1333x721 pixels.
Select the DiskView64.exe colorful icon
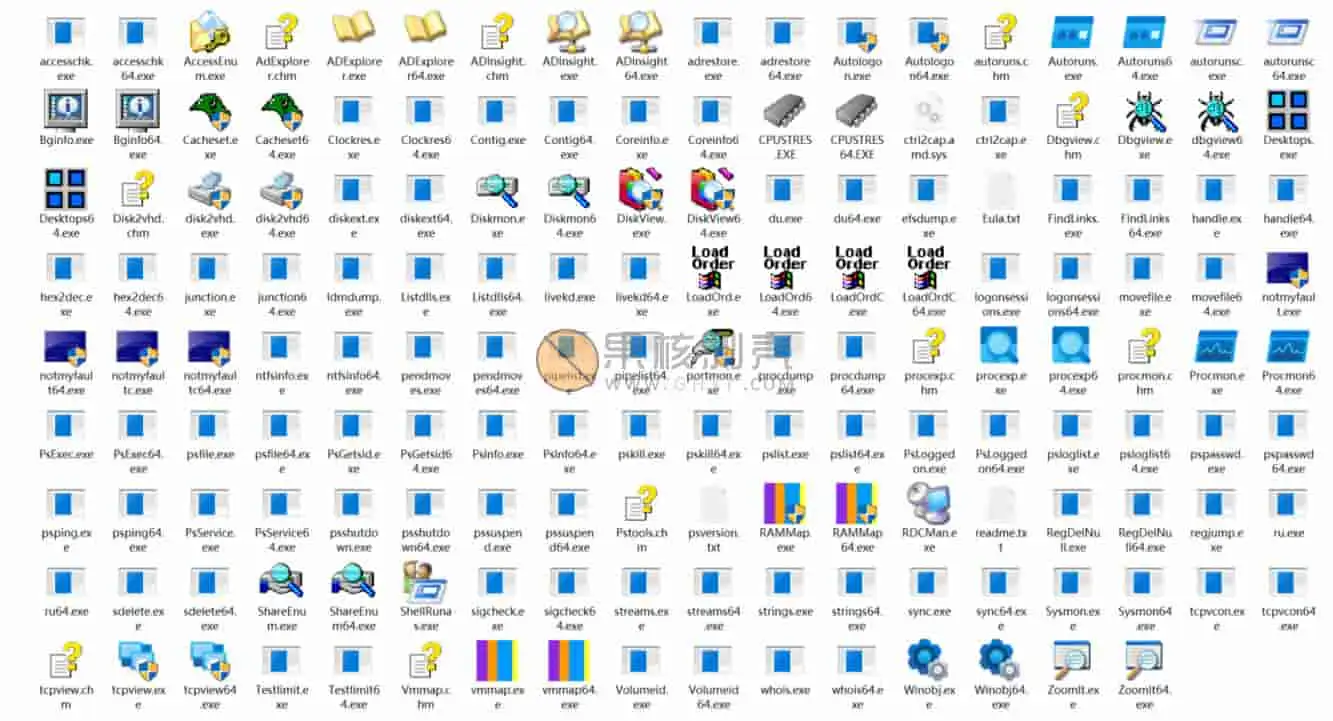713,188
